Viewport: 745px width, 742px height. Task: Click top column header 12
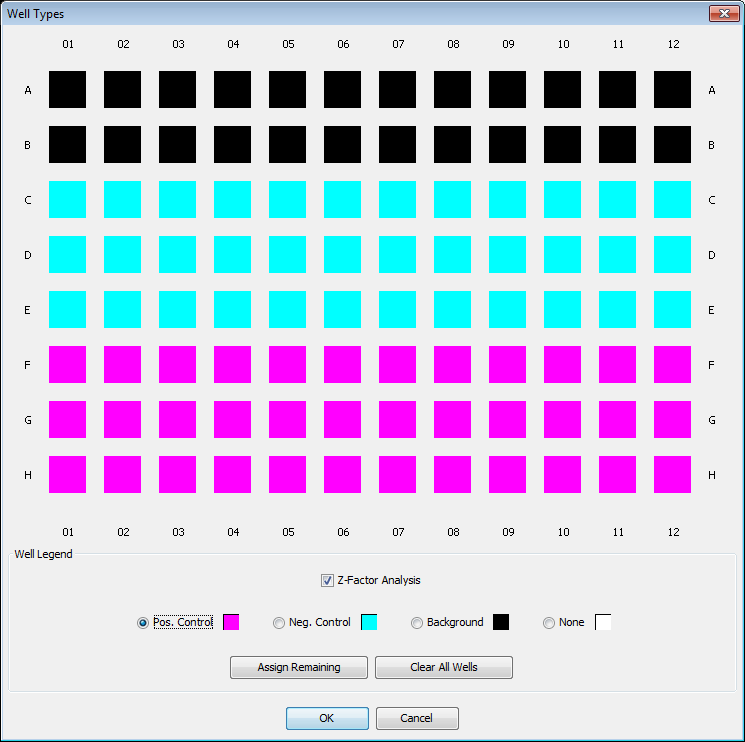click(673, 44)
